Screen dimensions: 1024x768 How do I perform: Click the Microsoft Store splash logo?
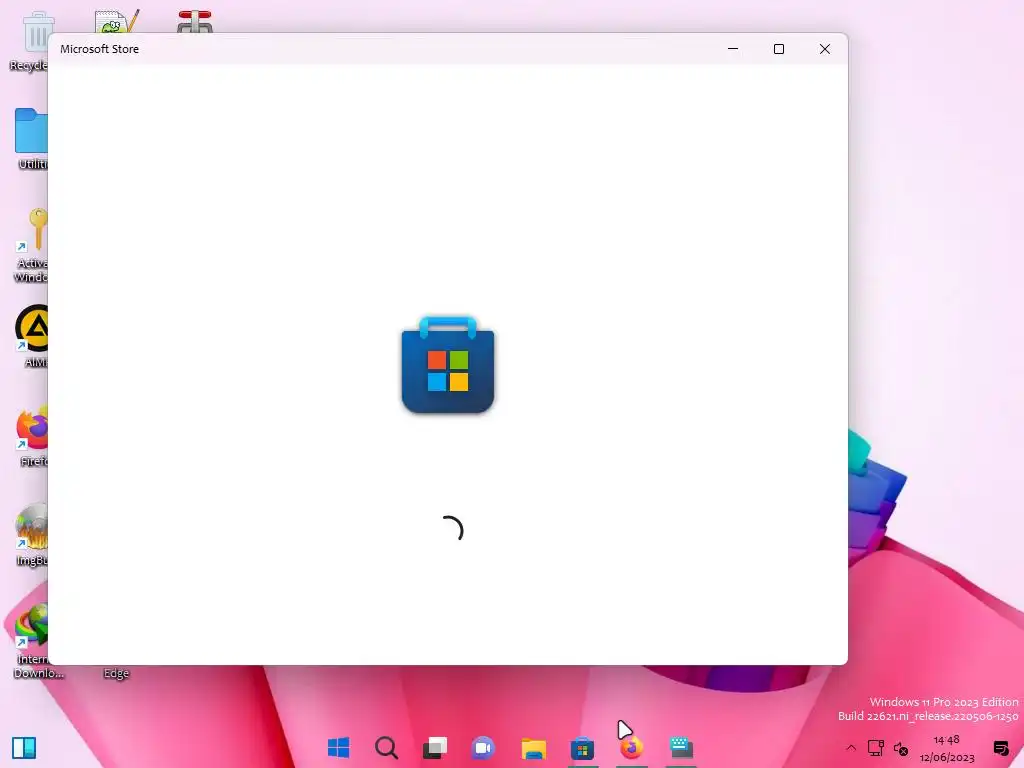coord(448,364)
